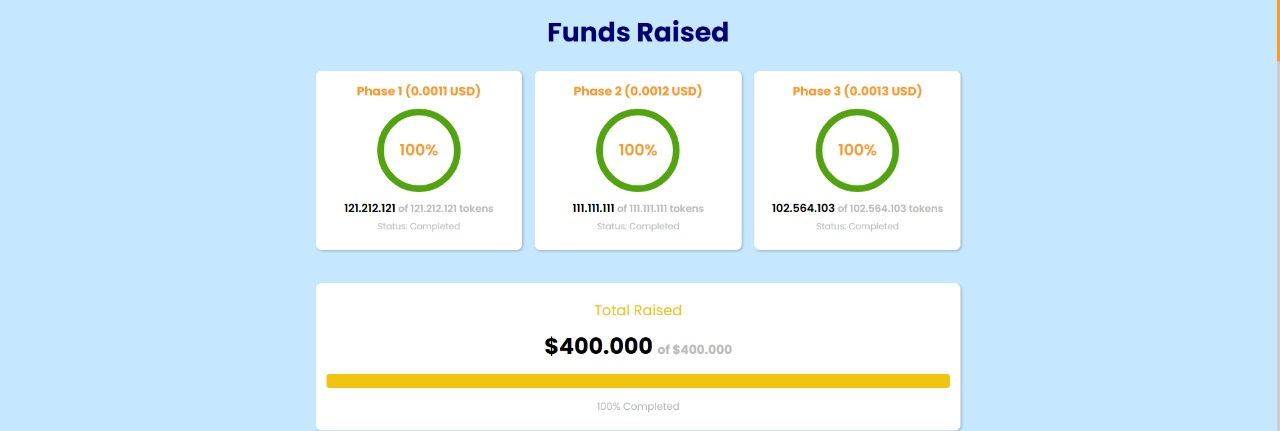Select the "Phase 2 (0.0012 USD)" card title
1280x431 pixels.
[x=637, y=91]
